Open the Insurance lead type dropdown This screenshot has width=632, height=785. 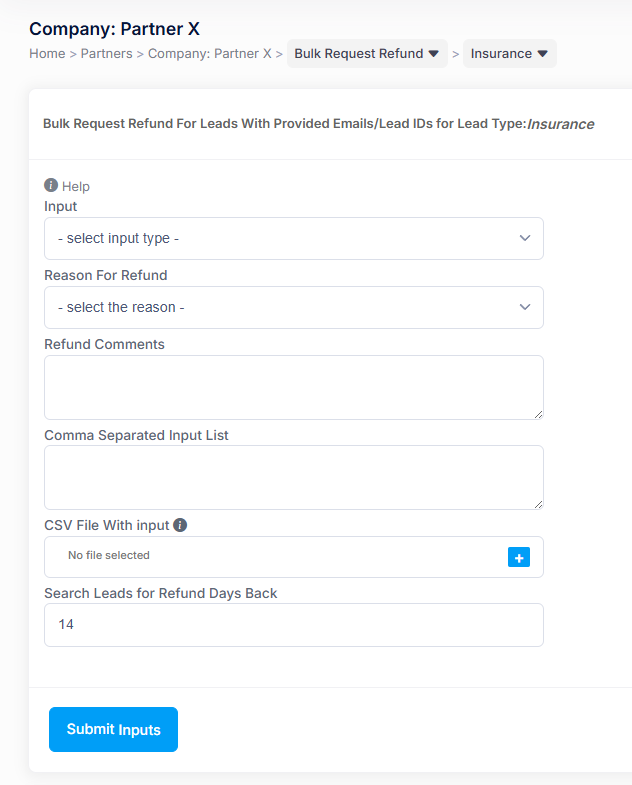tap(509, 54)
